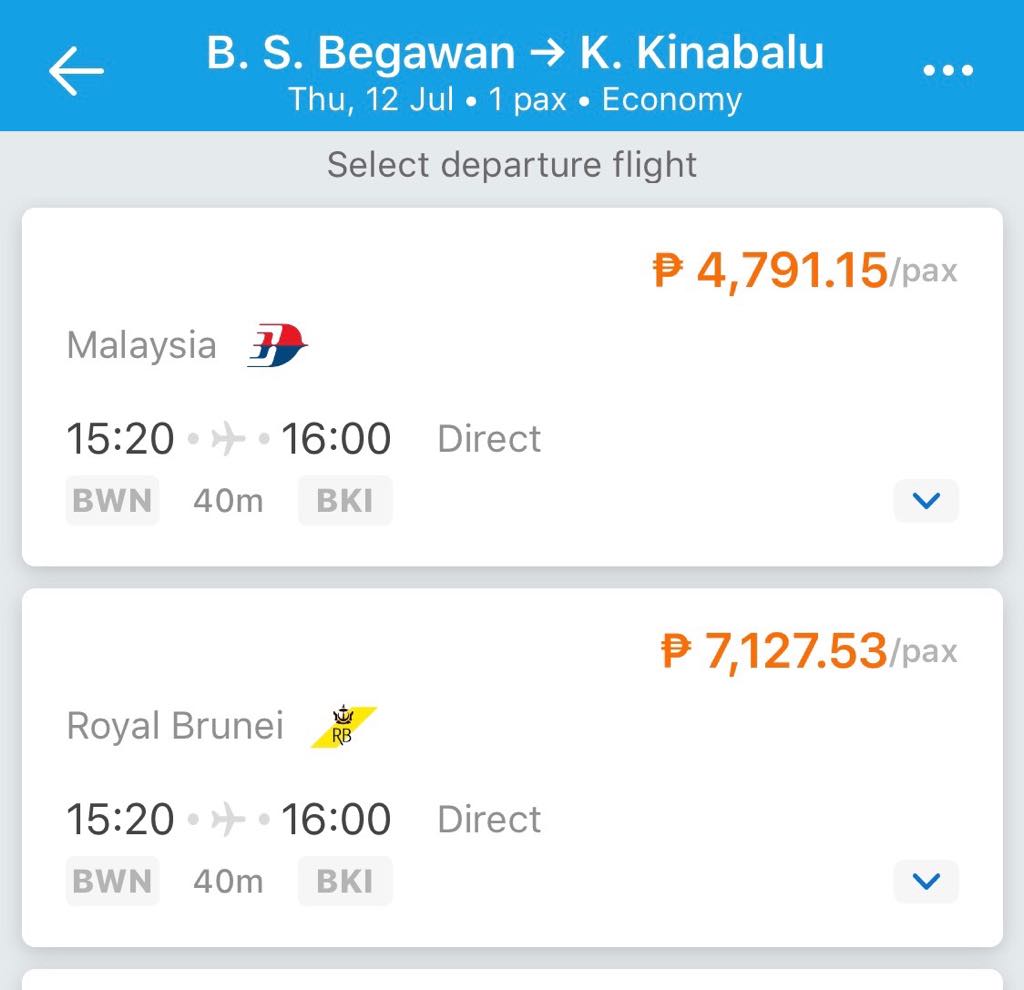
Task: Expand Royal Brunei flight details chevron
Action: click(926, 881)
